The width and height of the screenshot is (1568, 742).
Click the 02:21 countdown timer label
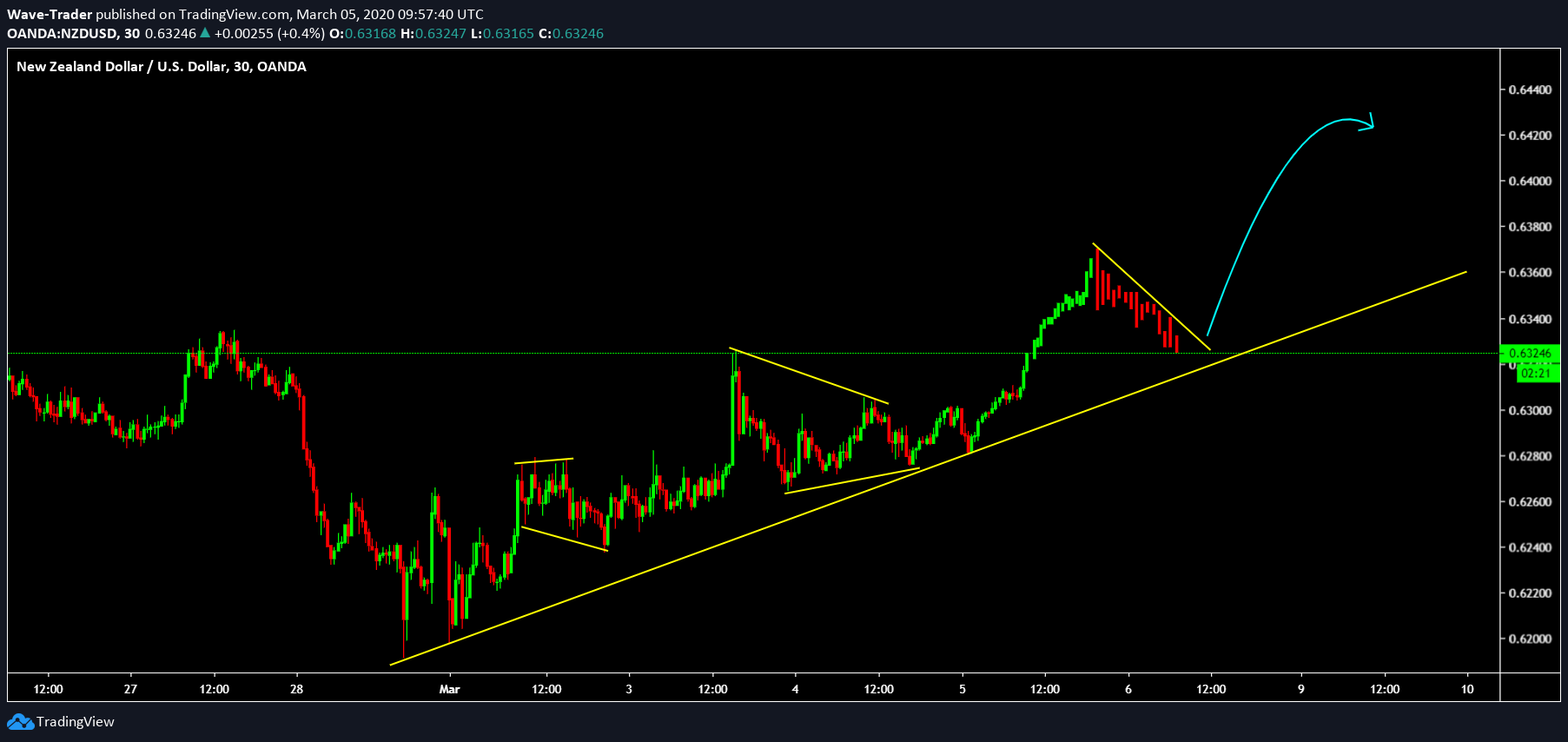coord(1536,374)
